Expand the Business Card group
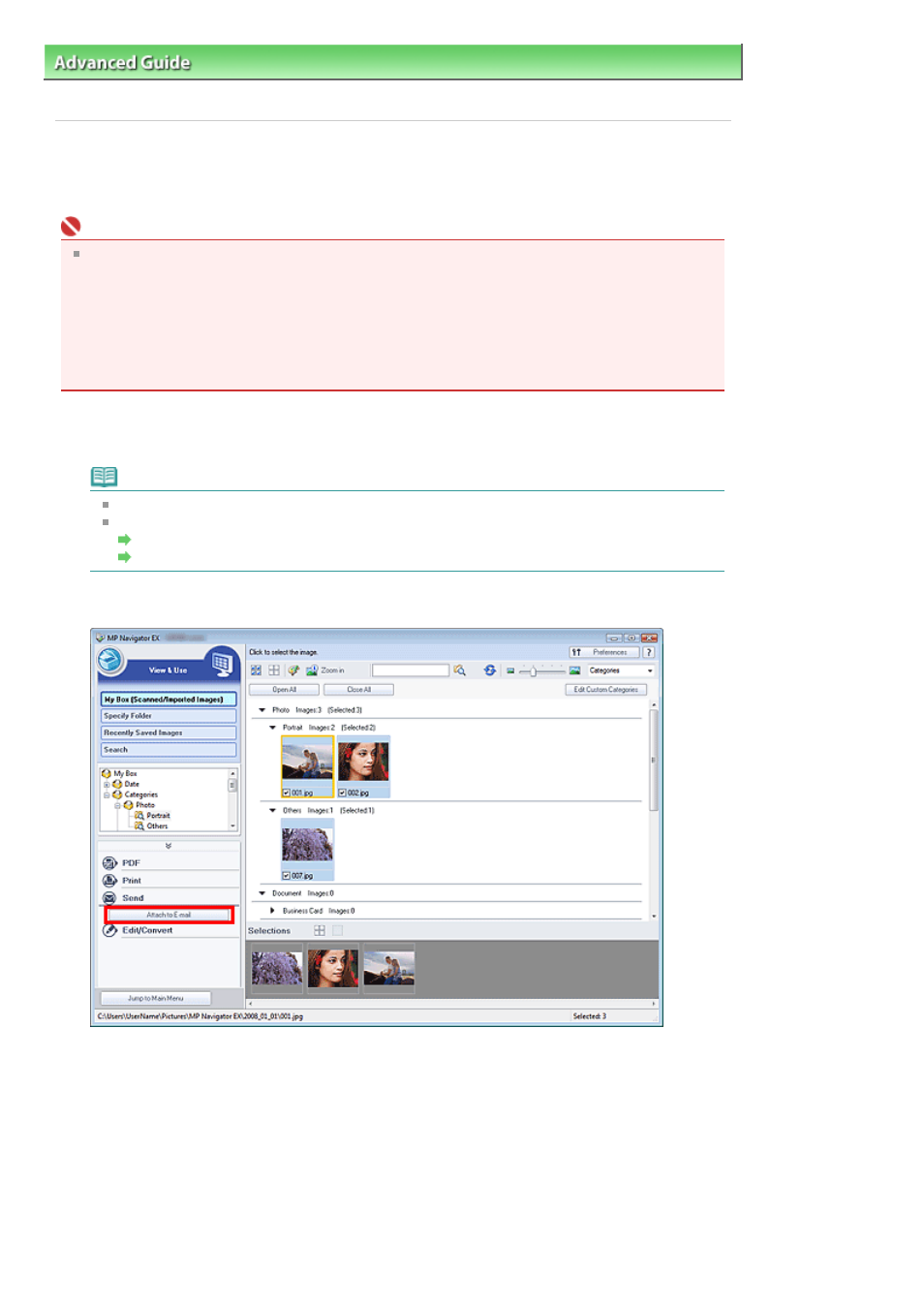 [x=272, y=911]
